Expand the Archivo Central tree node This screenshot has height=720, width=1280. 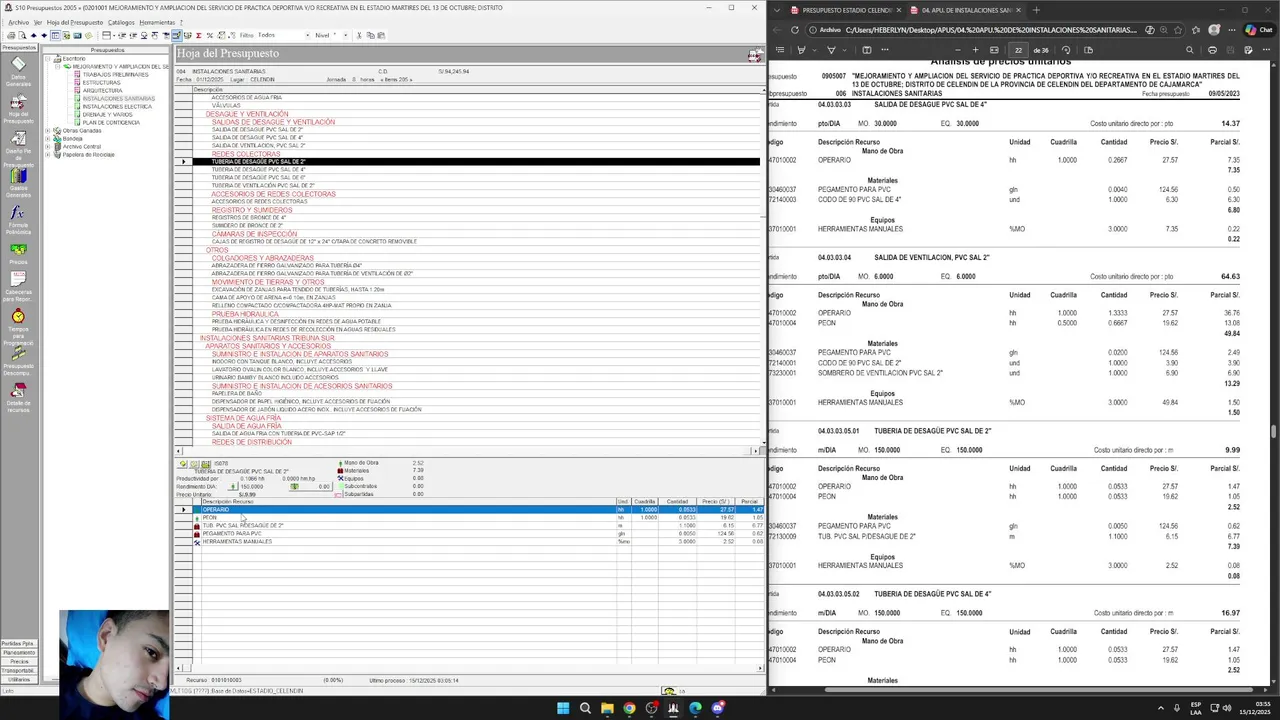[x=47, y=147]
